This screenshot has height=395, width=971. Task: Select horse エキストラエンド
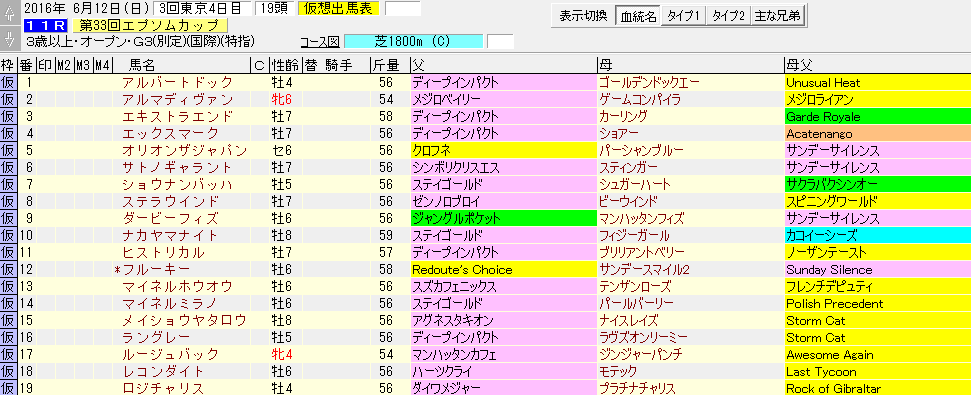178,116
